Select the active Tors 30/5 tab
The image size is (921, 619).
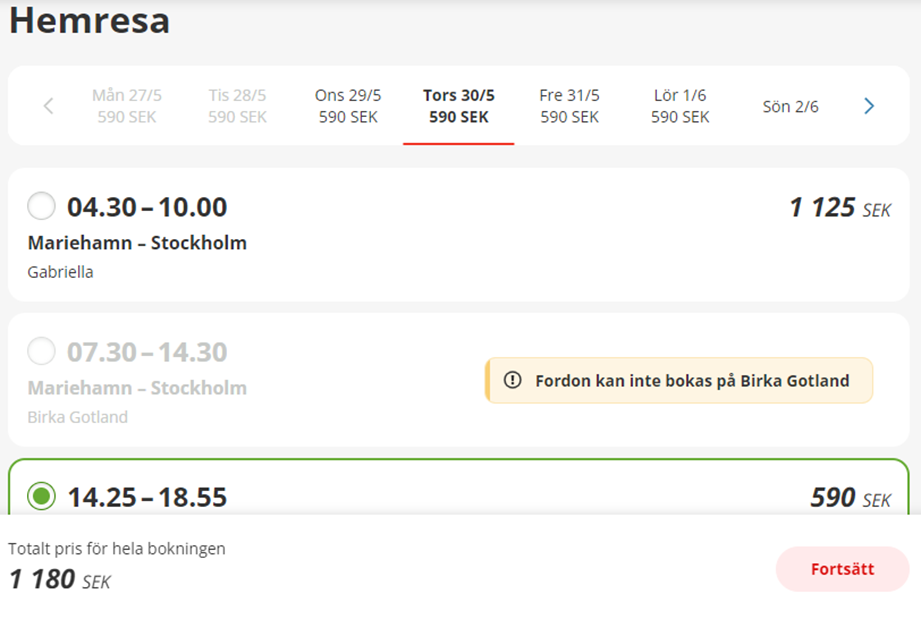459,106
